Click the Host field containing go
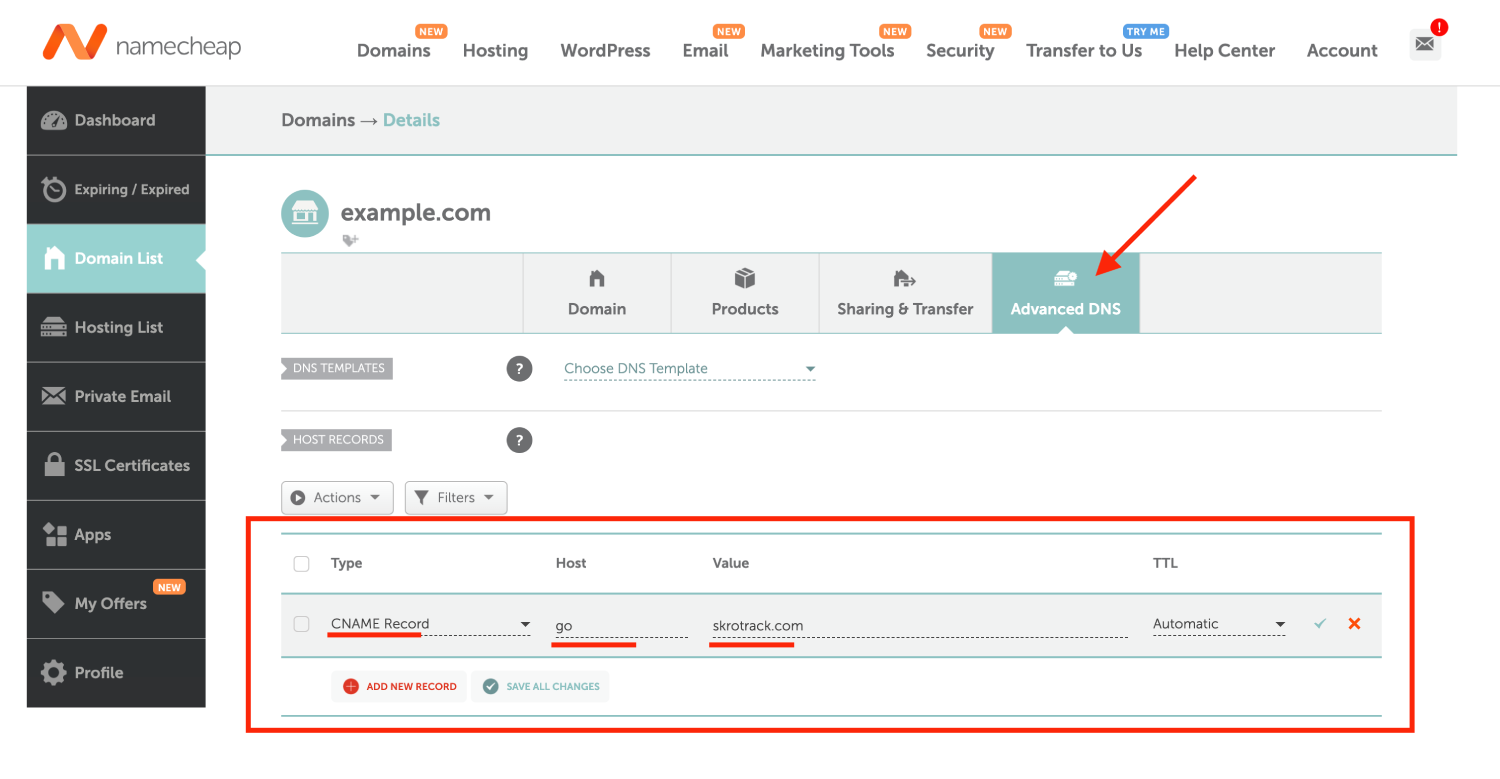This screenshot has height=779, width=1500. (621, 625)
